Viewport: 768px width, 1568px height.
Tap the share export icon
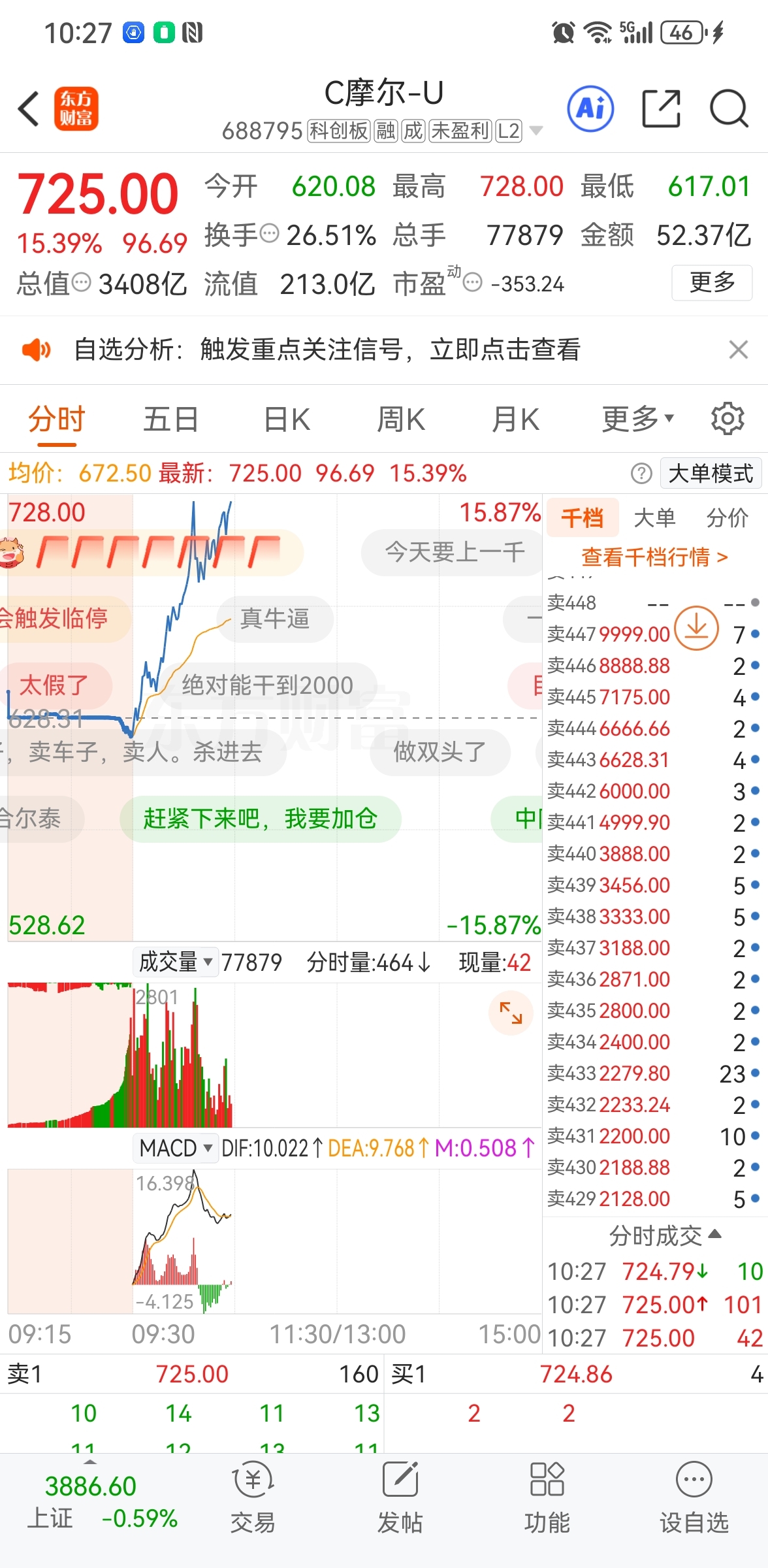click(x=662, y=108)
